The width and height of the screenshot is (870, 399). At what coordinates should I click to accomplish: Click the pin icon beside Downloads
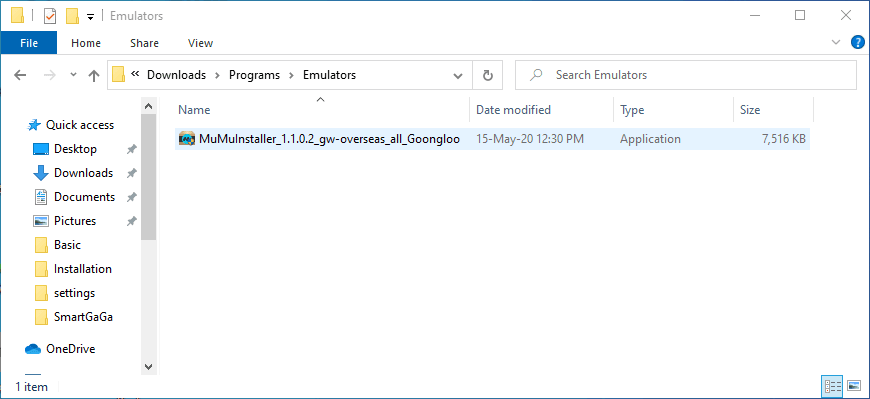pos(131,173)
